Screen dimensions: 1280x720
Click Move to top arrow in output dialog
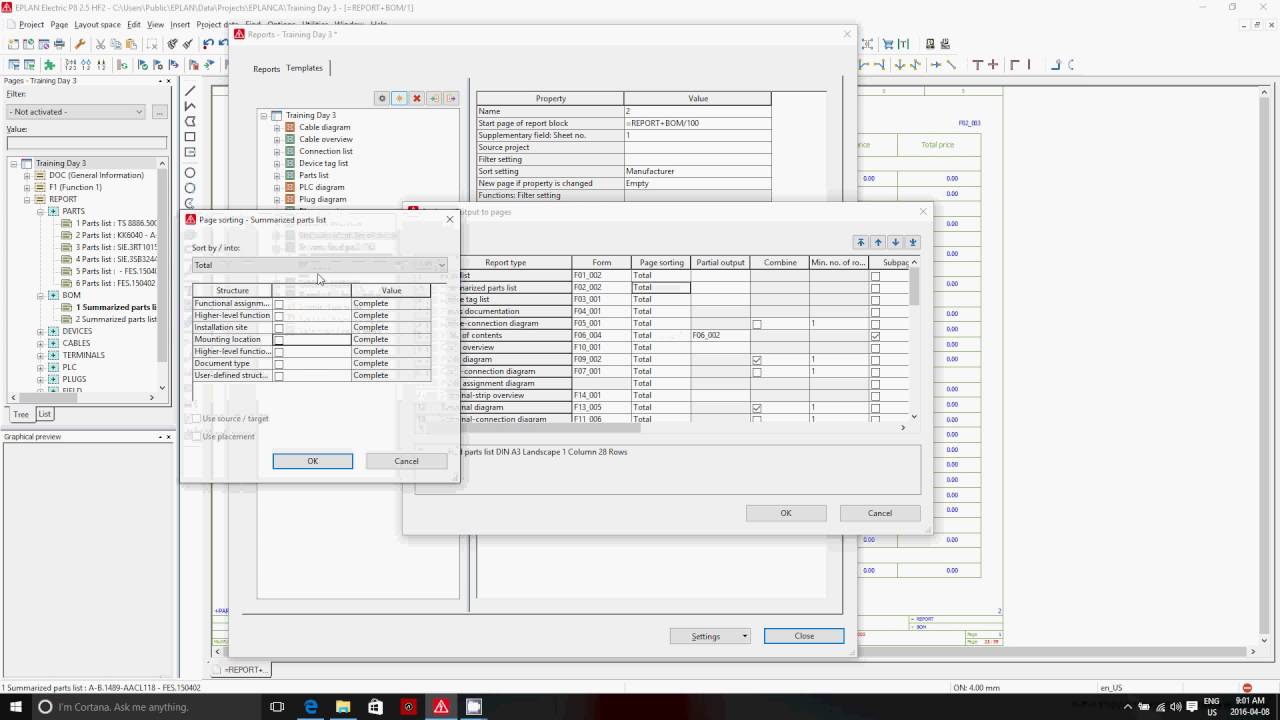point(861,242)
